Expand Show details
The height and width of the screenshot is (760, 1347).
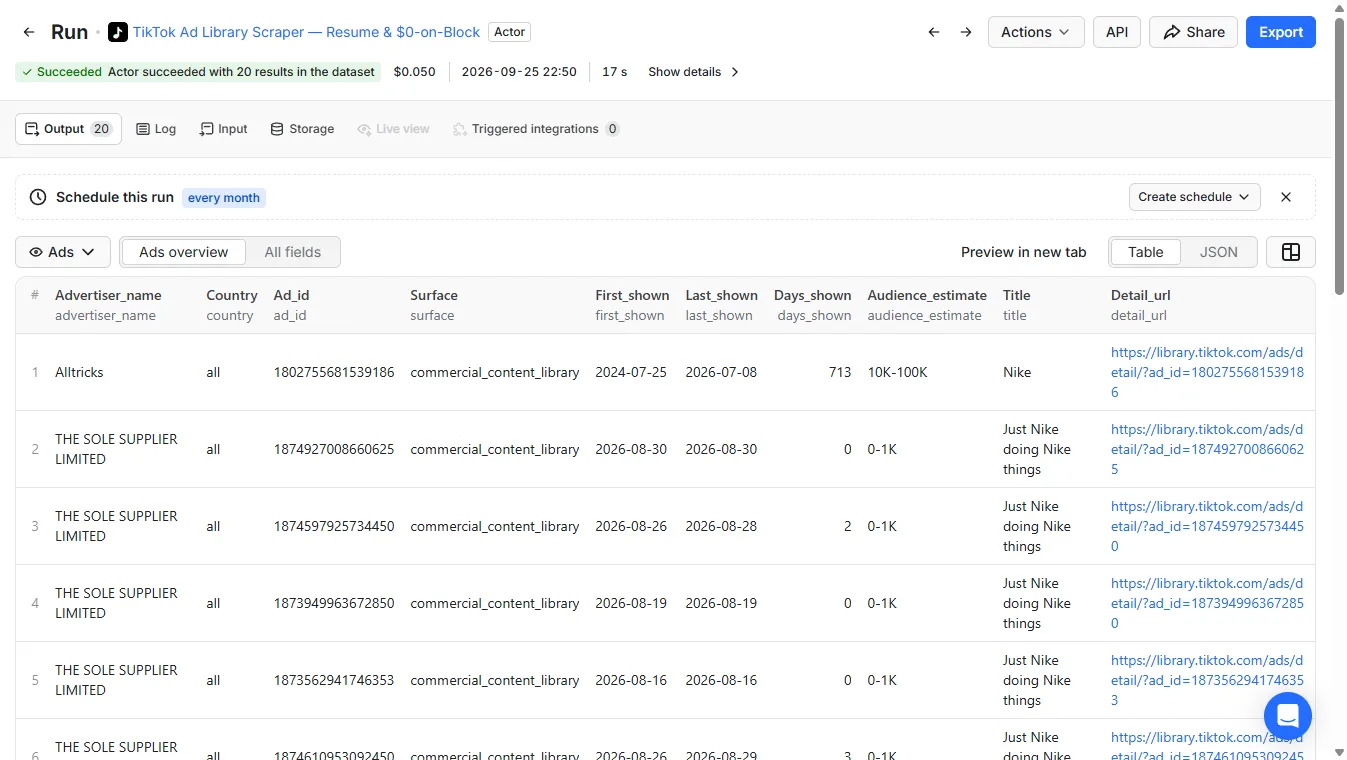694,72
